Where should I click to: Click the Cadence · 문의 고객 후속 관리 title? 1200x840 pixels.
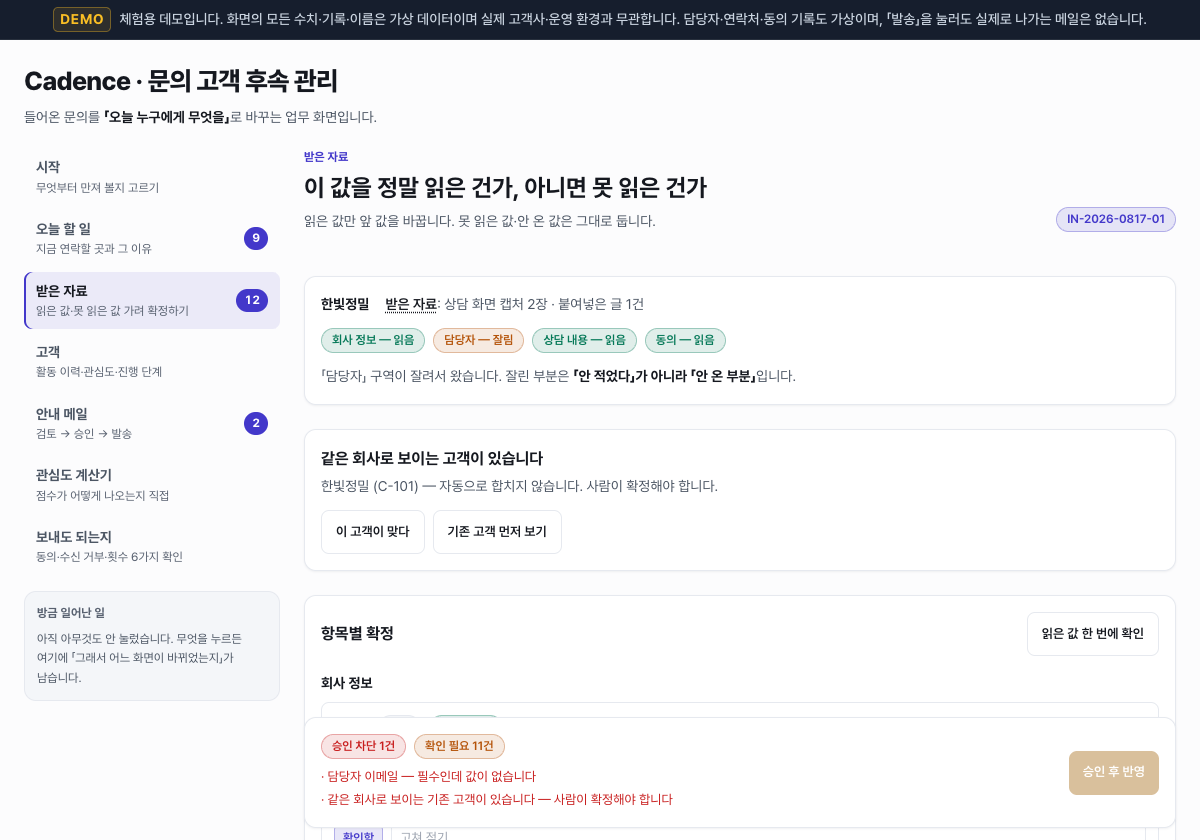pyautogui.click(x=181, y=81)
